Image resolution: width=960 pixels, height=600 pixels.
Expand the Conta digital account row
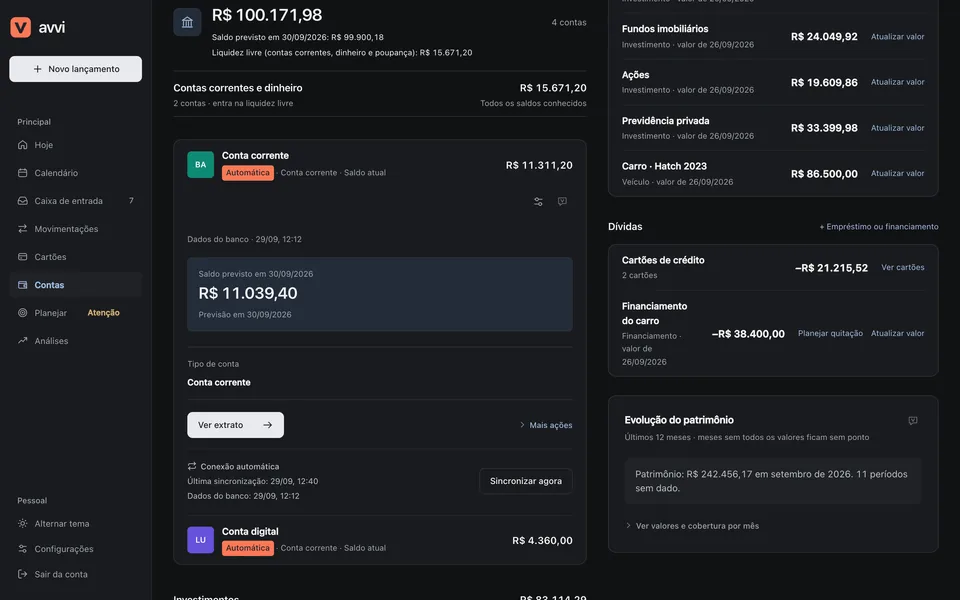[380, 540]
